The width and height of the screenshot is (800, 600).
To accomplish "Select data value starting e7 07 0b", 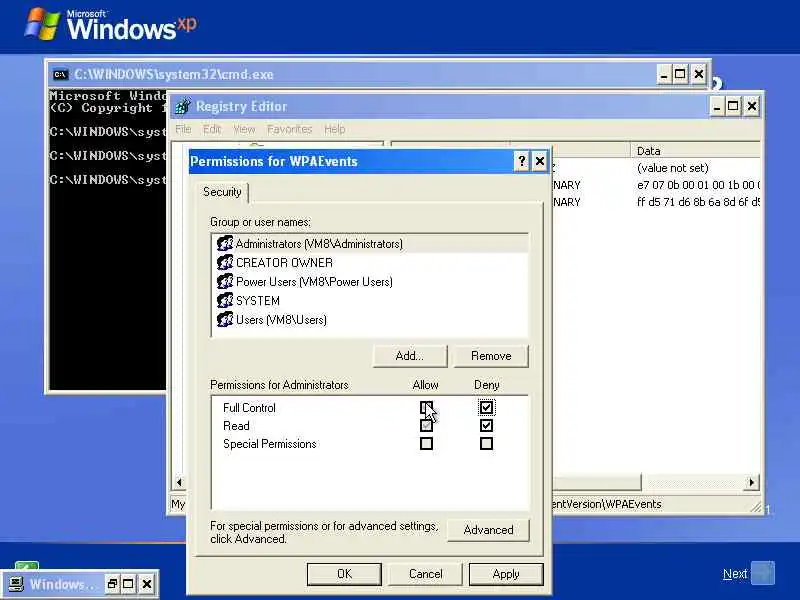I will pyautogui.click(x=698, y=185).
